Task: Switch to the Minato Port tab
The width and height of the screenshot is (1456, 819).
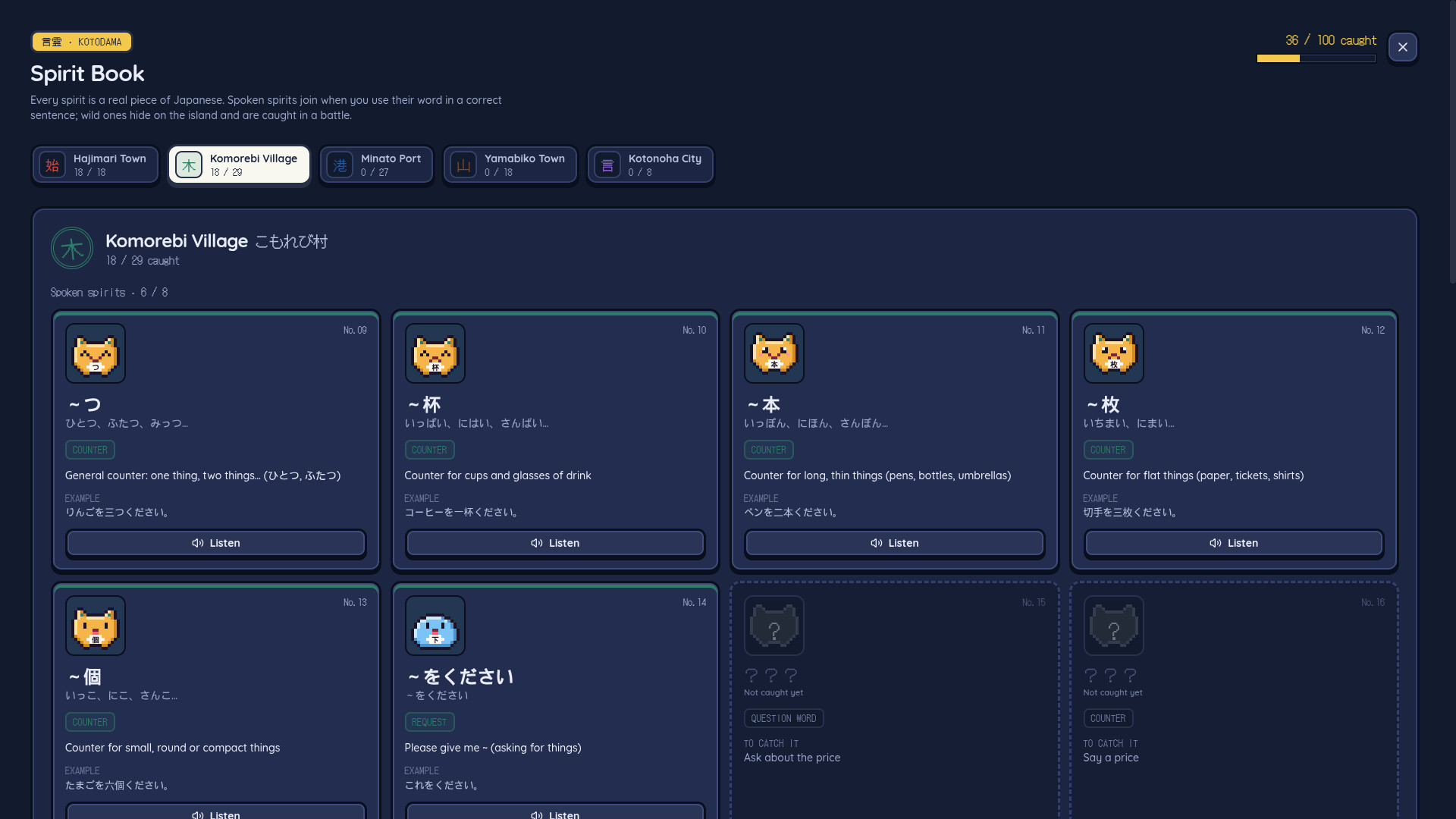Action: 376,165
